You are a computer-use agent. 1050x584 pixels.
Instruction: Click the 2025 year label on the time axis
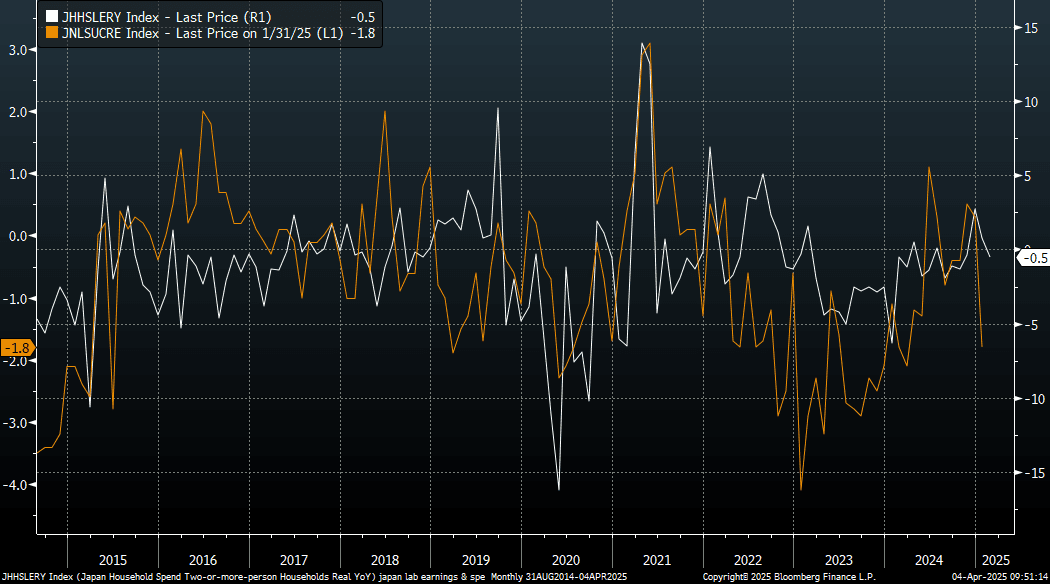click(x=994, y=559)
